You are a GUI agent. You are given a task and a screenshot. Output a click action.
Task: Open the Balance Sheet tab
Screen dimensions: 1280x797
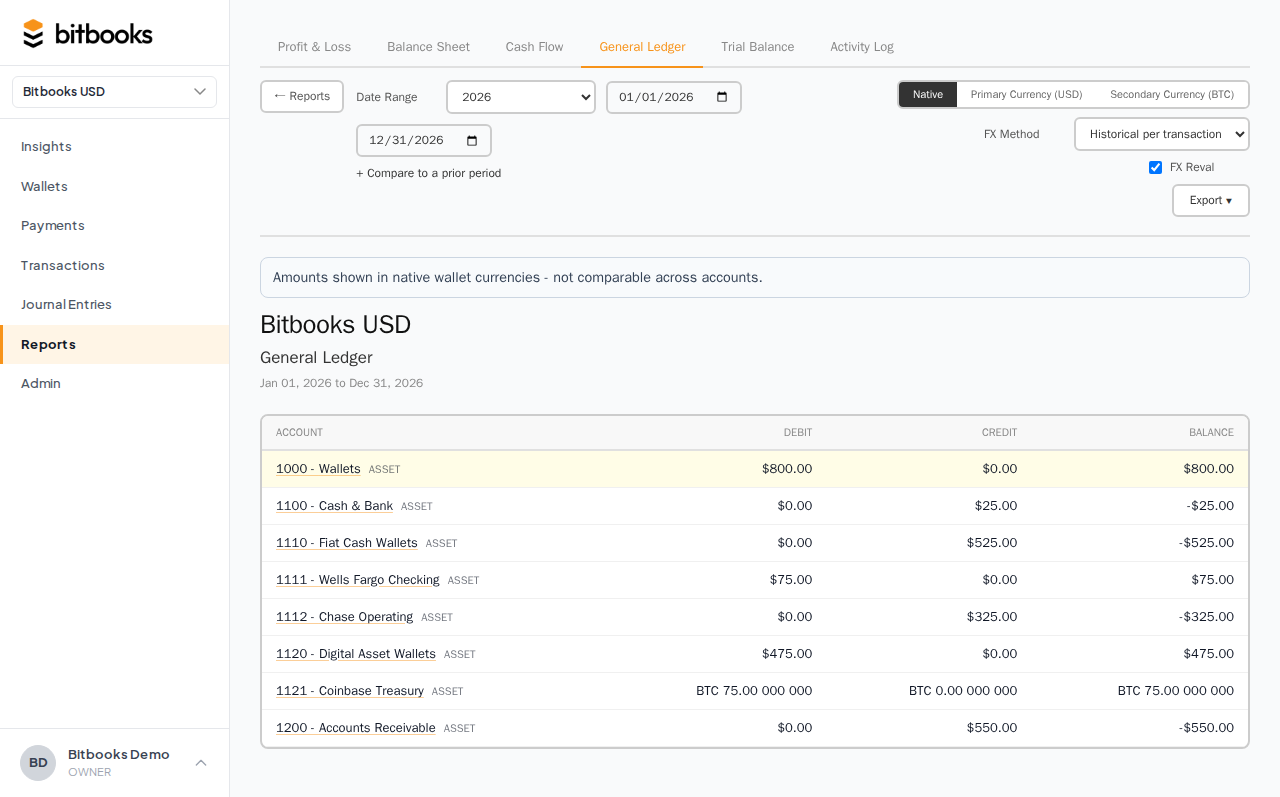428,47
